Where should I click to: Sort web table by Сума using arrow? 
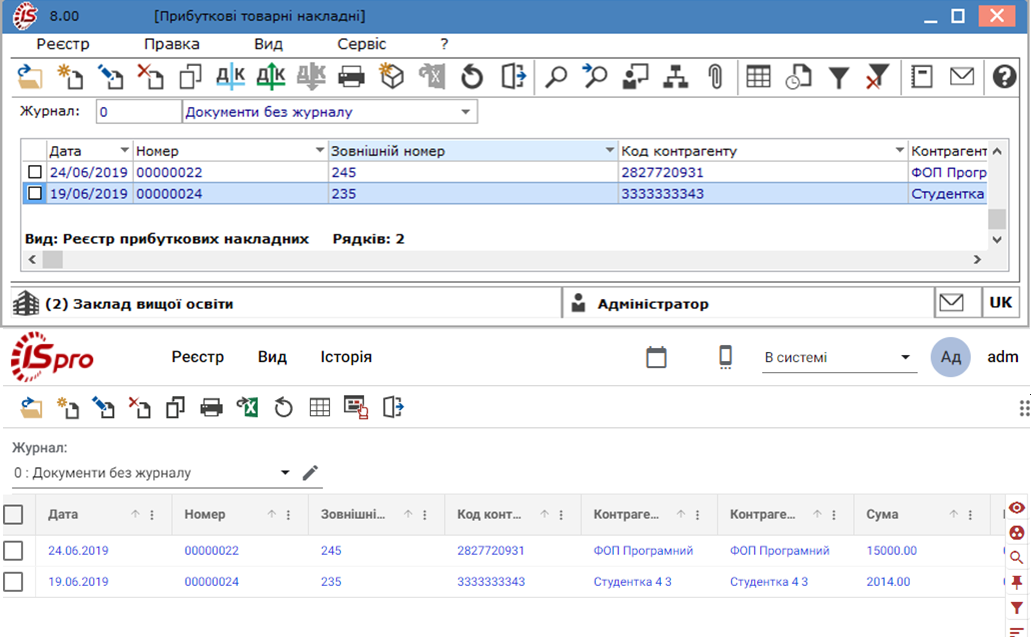pos(954,514)
